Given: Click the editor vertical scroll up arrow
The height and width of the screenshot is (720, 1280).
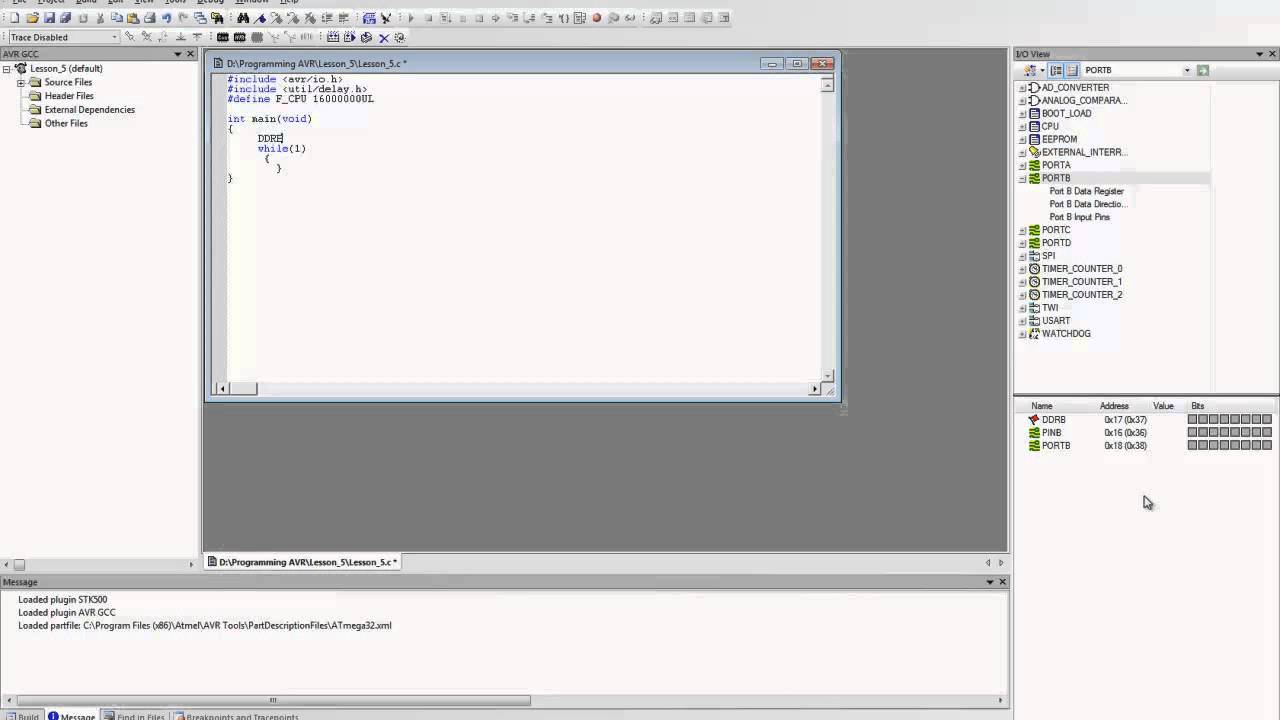Looking at the screenshot, I should [827, 85].
